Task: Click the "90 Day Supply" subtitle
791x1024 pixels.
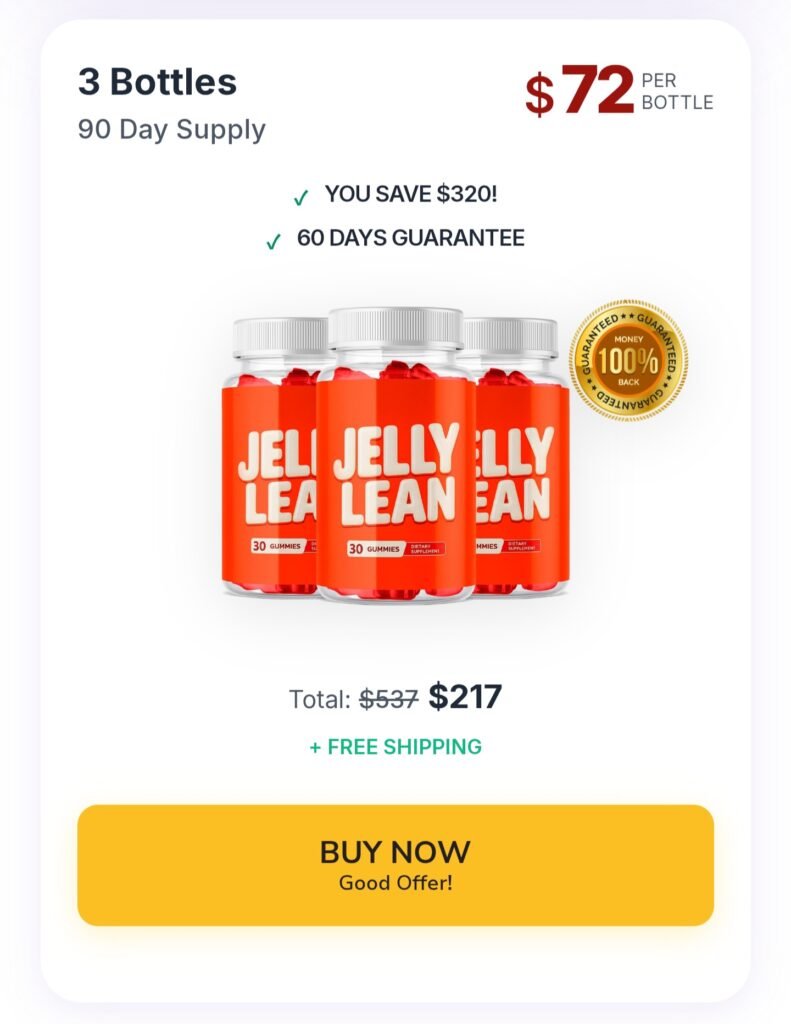Action: 172,130
